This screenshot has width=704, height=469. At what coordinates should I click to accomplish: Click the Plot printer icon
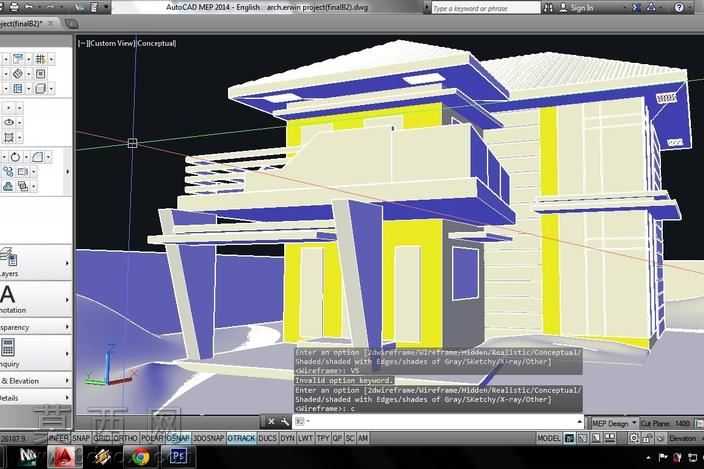[x=14, y=7]
